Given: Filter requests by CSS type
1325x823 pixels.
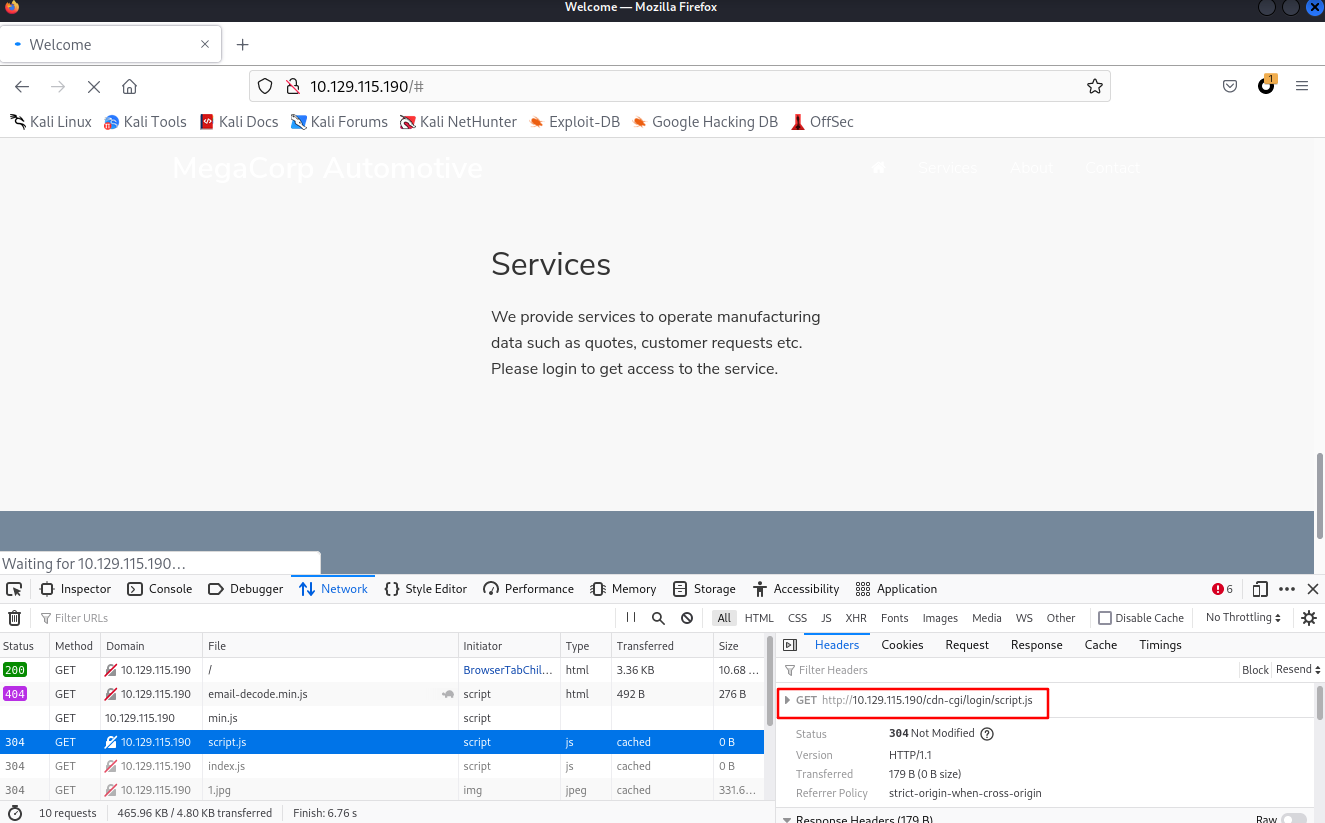Looking at the screenshot, I should click(797, 618).
